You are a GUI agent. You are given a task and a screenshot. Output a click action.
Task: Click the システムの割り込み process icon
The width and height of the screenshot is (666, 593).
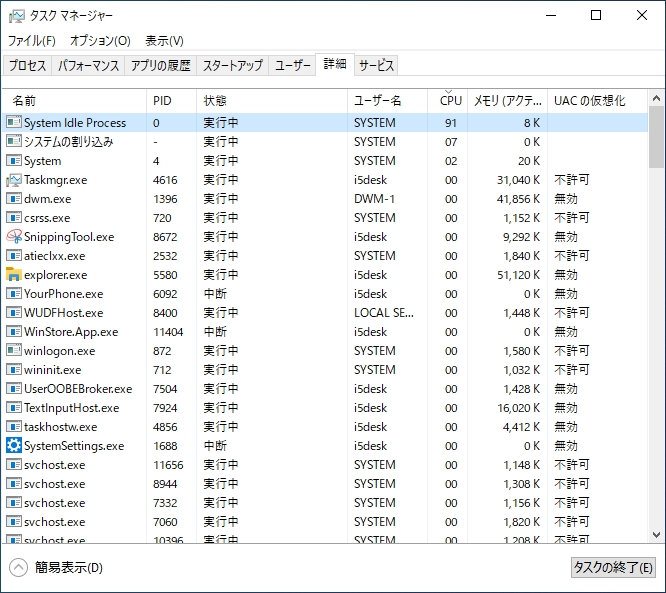pos(14,141)
